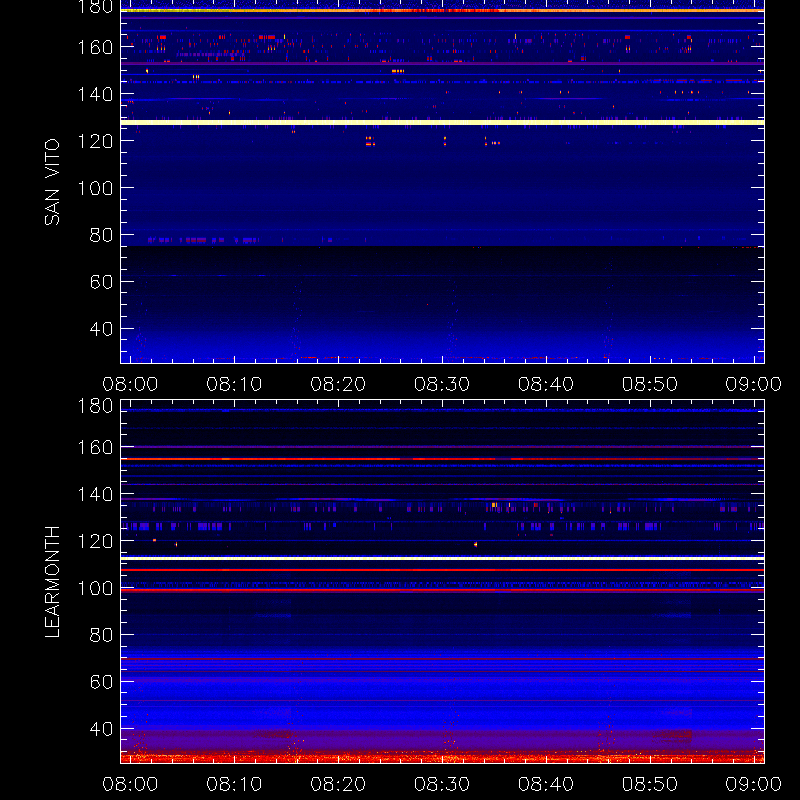Click 08:10 time label under SAN VITO plot
Image resolution: width=800 pixels, height=800 pixels.
pyautogui.click(x=234, y=384)
